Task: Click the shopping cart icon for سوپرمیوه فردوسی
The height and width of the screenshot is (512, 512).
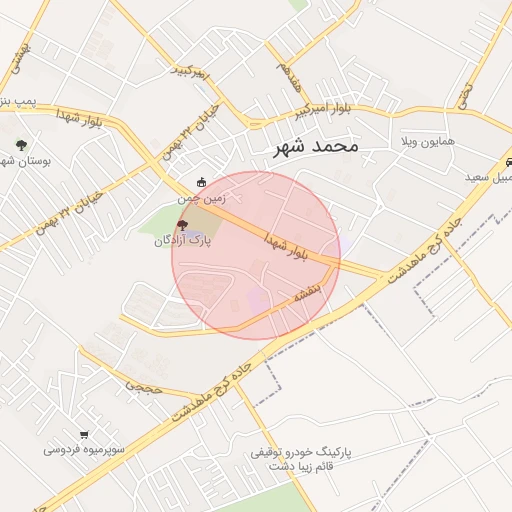Action: pyautogui.click(x=84, y=435)
